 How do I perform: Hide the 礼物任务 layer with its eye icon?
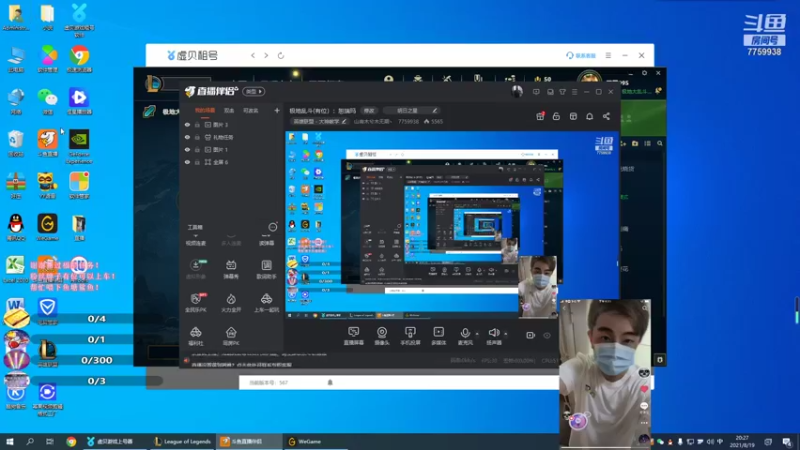click(187, 137)
